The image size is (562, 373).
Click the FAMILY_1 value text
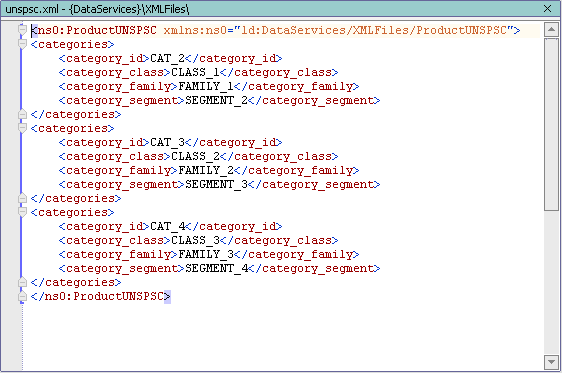[206, 86]
